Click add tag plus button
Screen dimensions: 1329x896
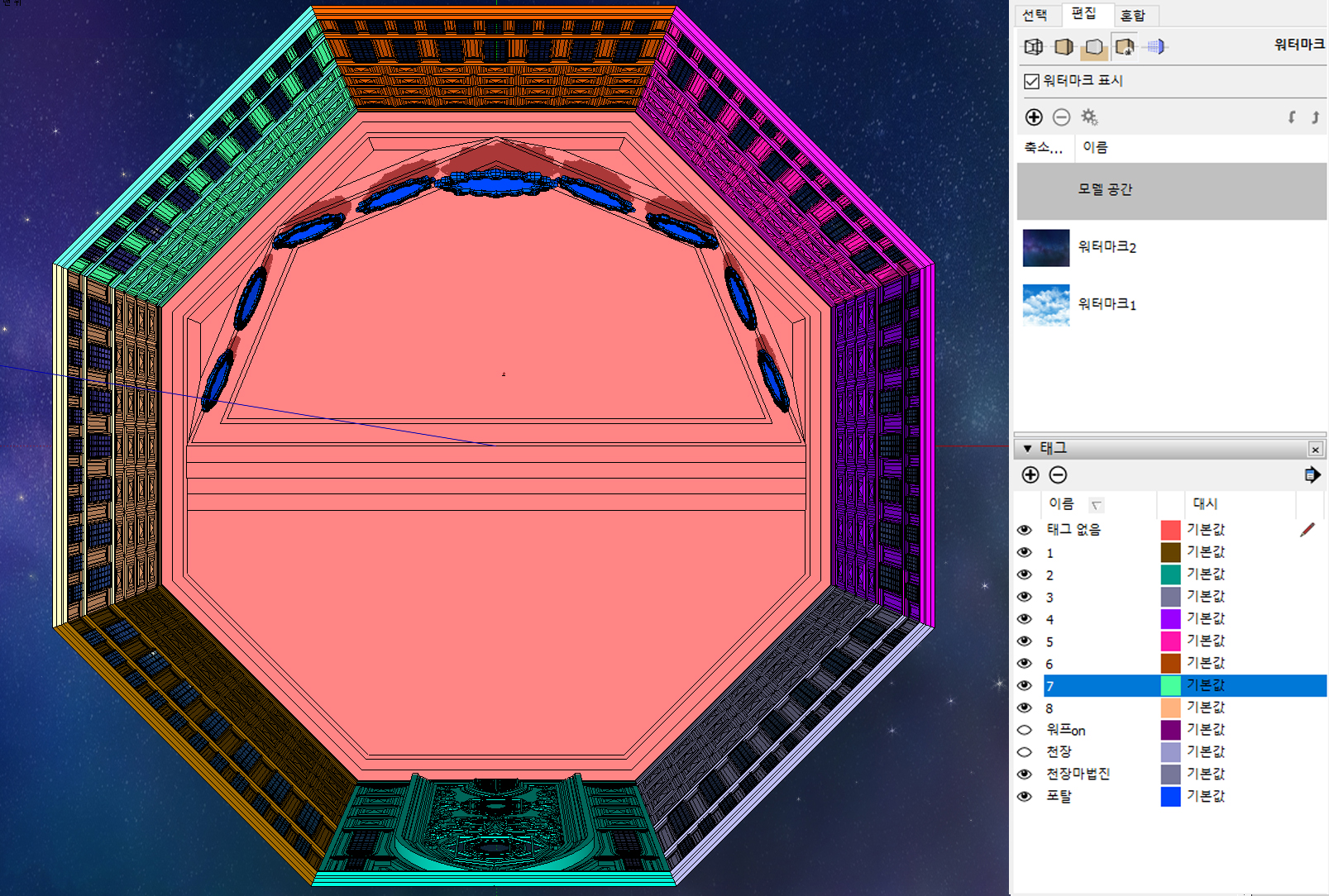1030,475
